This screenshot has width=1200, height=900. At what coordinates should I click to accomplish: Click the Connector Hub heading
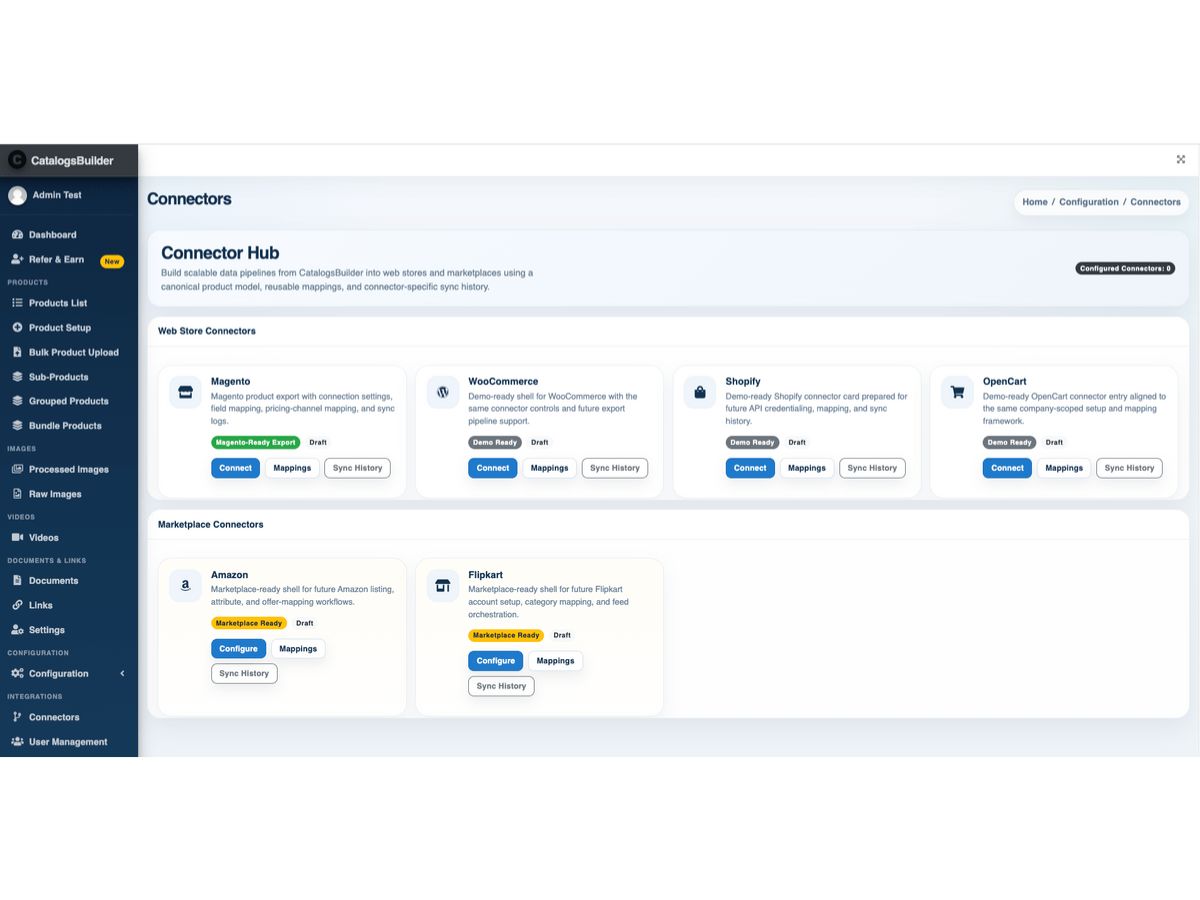click(x=220, y=253)
